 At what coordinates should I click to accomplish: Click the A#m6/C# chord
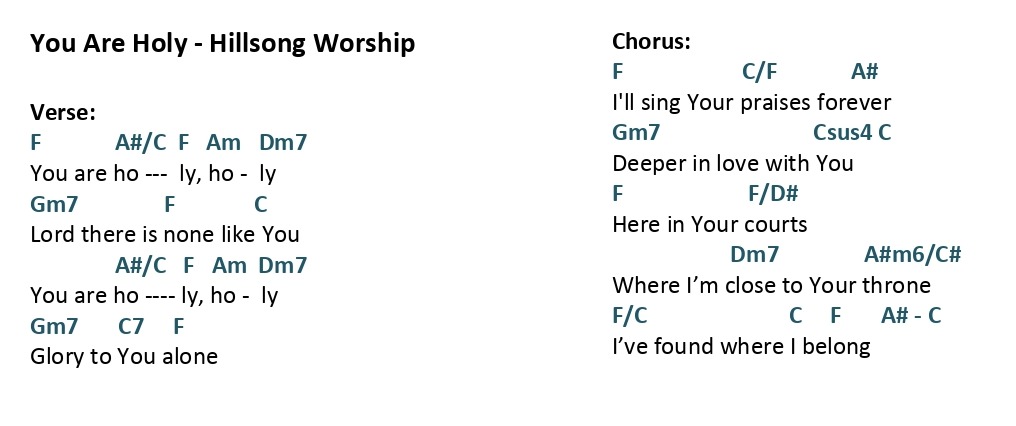click(912, 254)
